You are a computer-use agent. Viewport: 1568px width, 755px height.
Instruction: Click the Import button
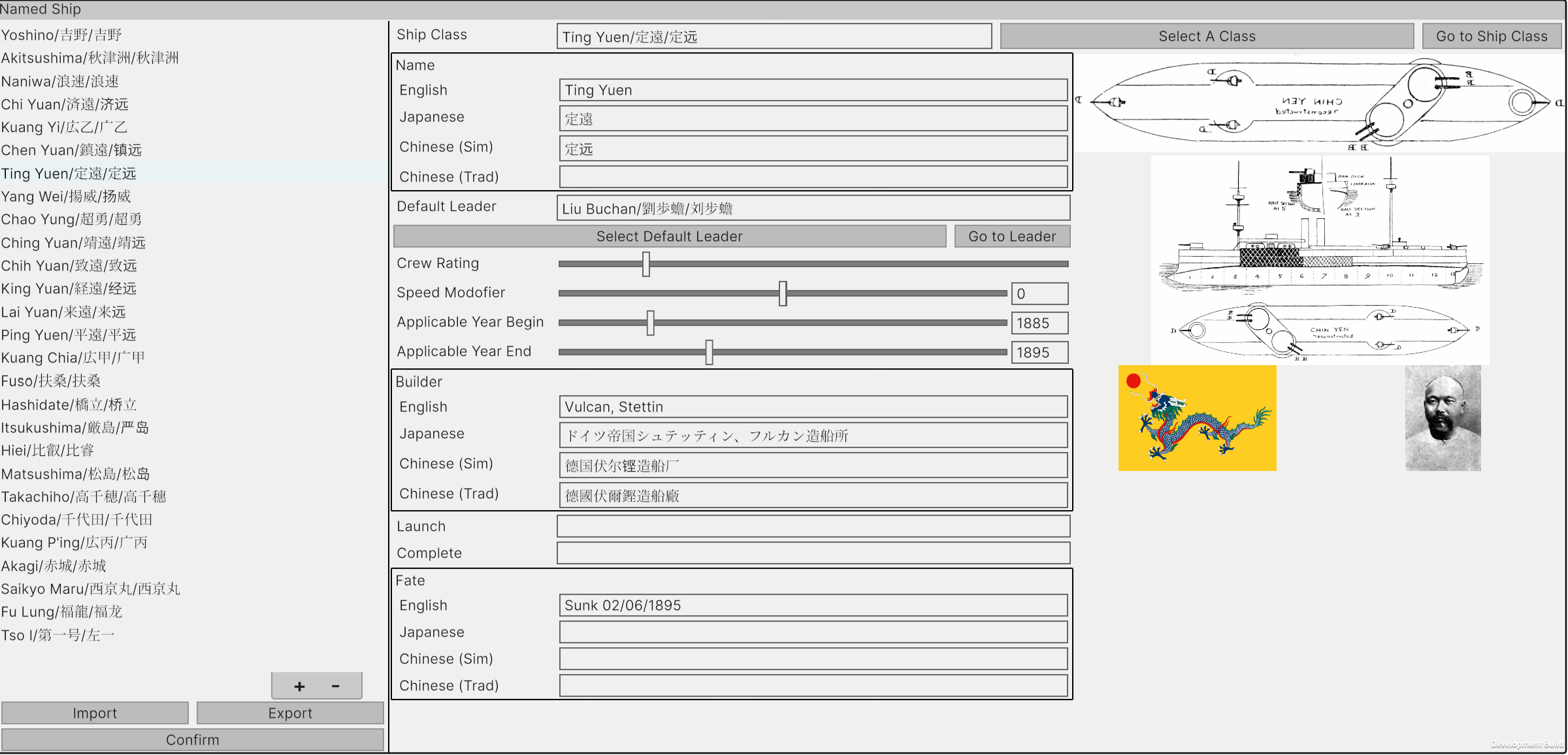(x=95, y=713)
